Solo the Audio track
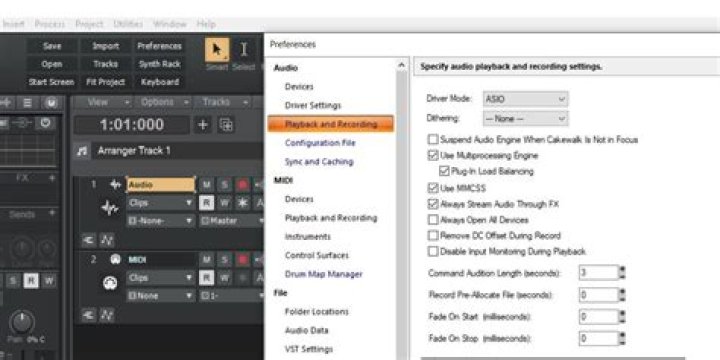 pos(224,185)
